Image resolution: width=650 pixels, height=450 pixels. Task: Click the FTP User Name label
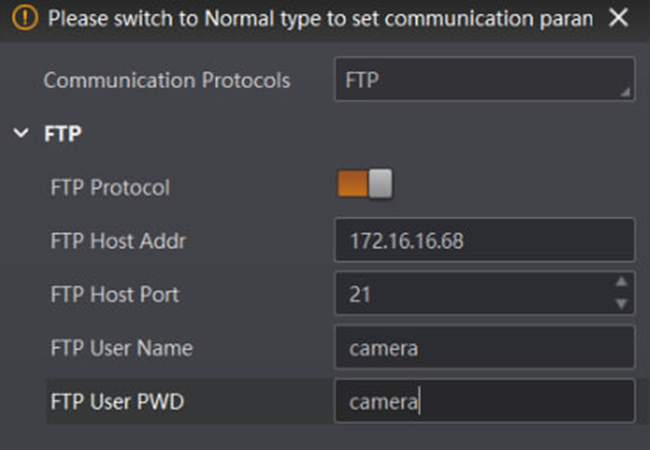(121, 348)
